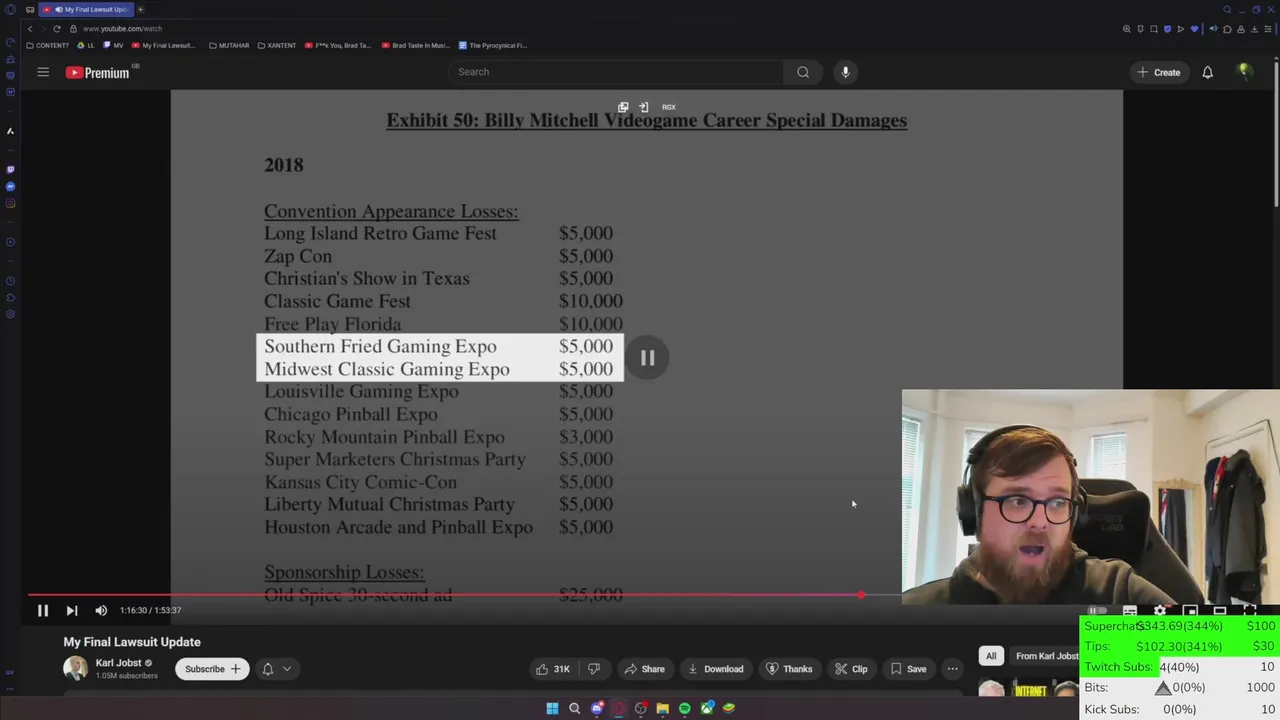Open the CONTENT? bookmark folder
This screenshot has width=1280, height=720.
pyautogui.click(x=49, y=45)
